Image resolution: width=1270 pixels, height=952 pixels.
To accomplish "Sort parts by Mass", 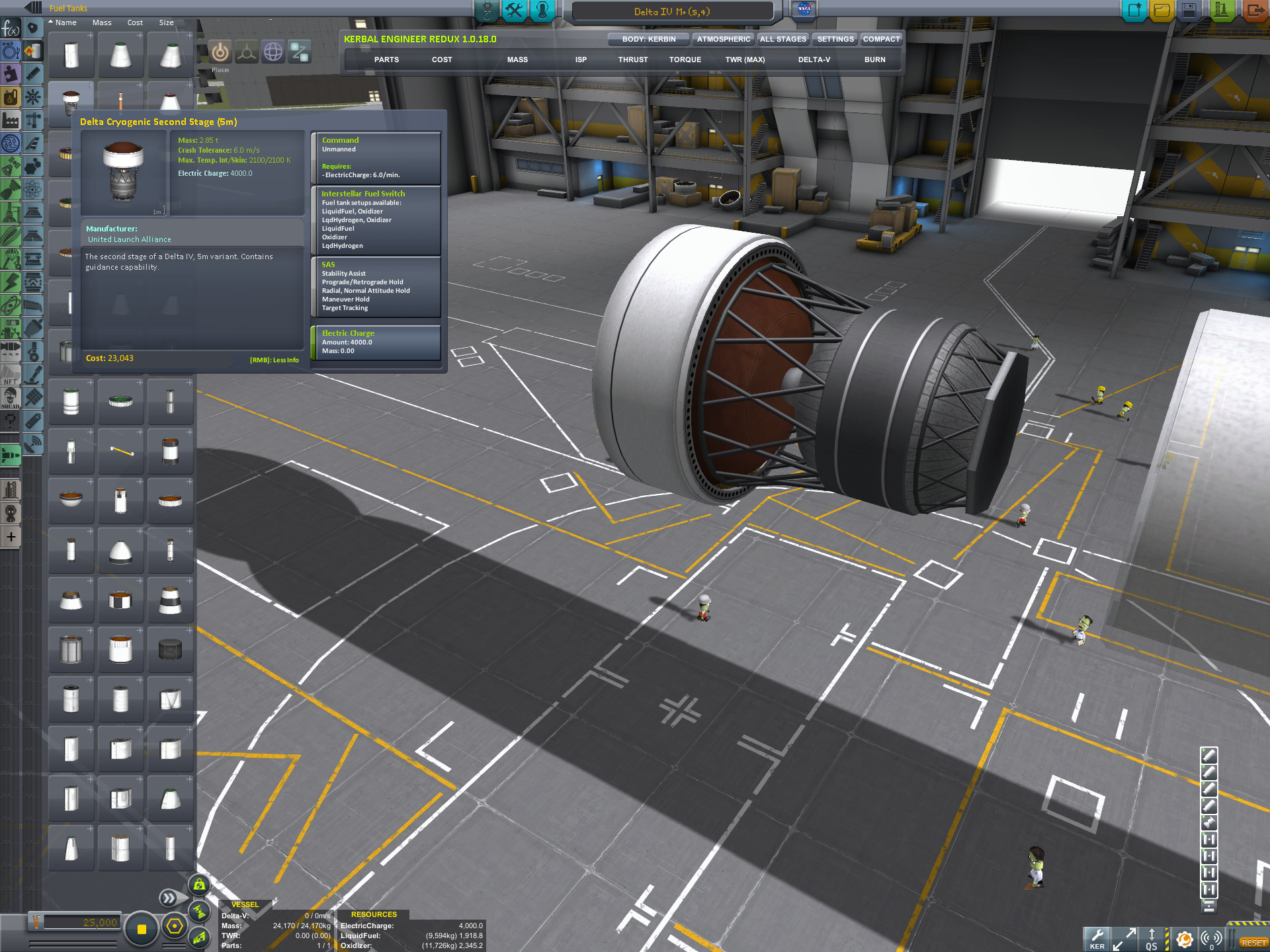I will point(102,22).
